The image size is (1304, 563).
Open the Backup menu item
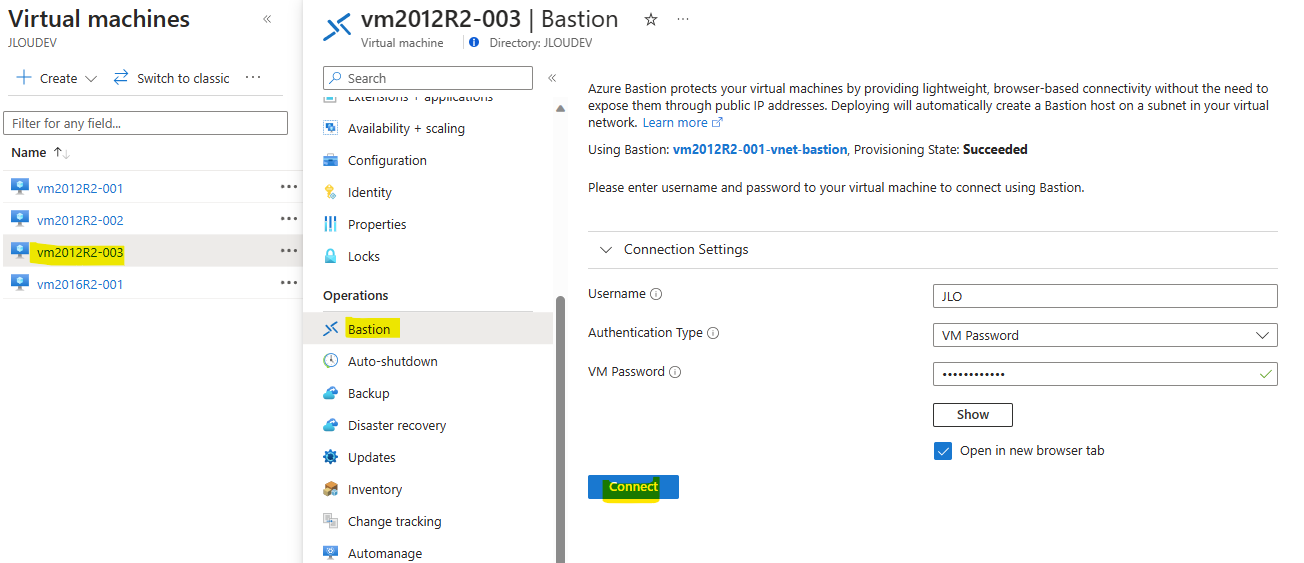tap(369, 393)
